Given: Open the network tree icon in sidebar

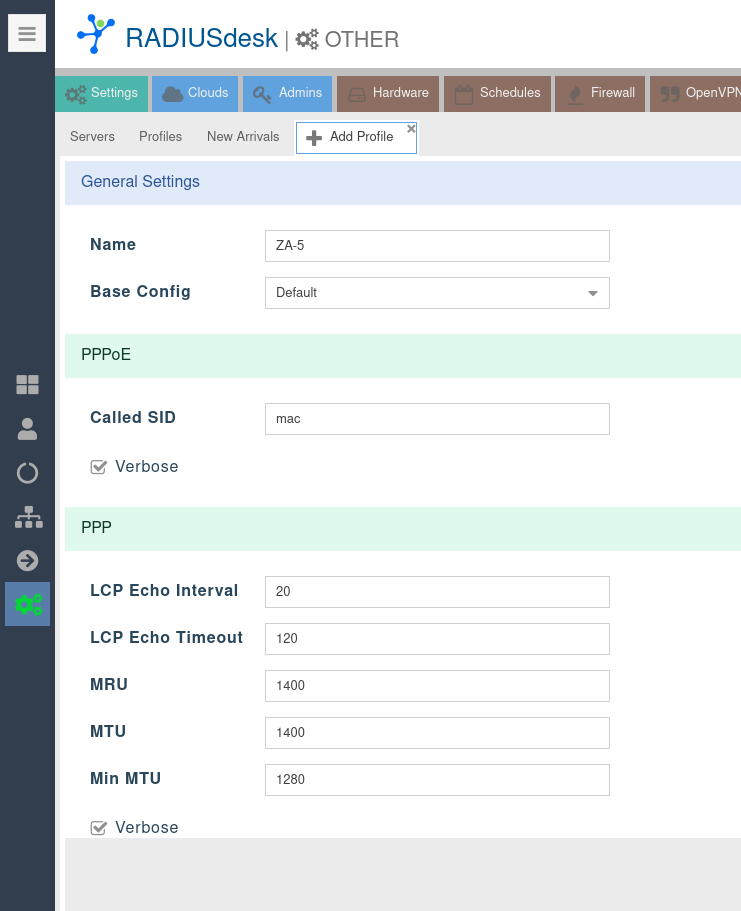Looking at the screenshot, I should 27,517.
